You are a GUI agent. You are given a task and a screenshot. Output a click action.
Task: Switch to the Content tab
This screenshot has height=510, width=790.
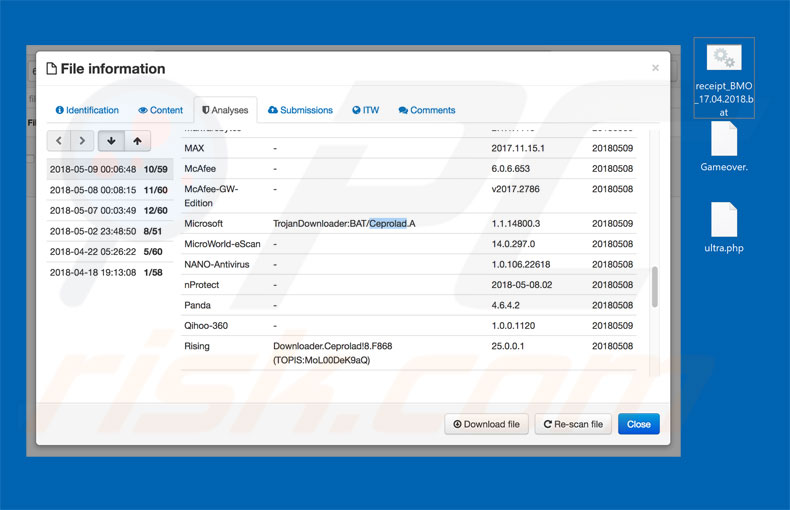(161, 110)
